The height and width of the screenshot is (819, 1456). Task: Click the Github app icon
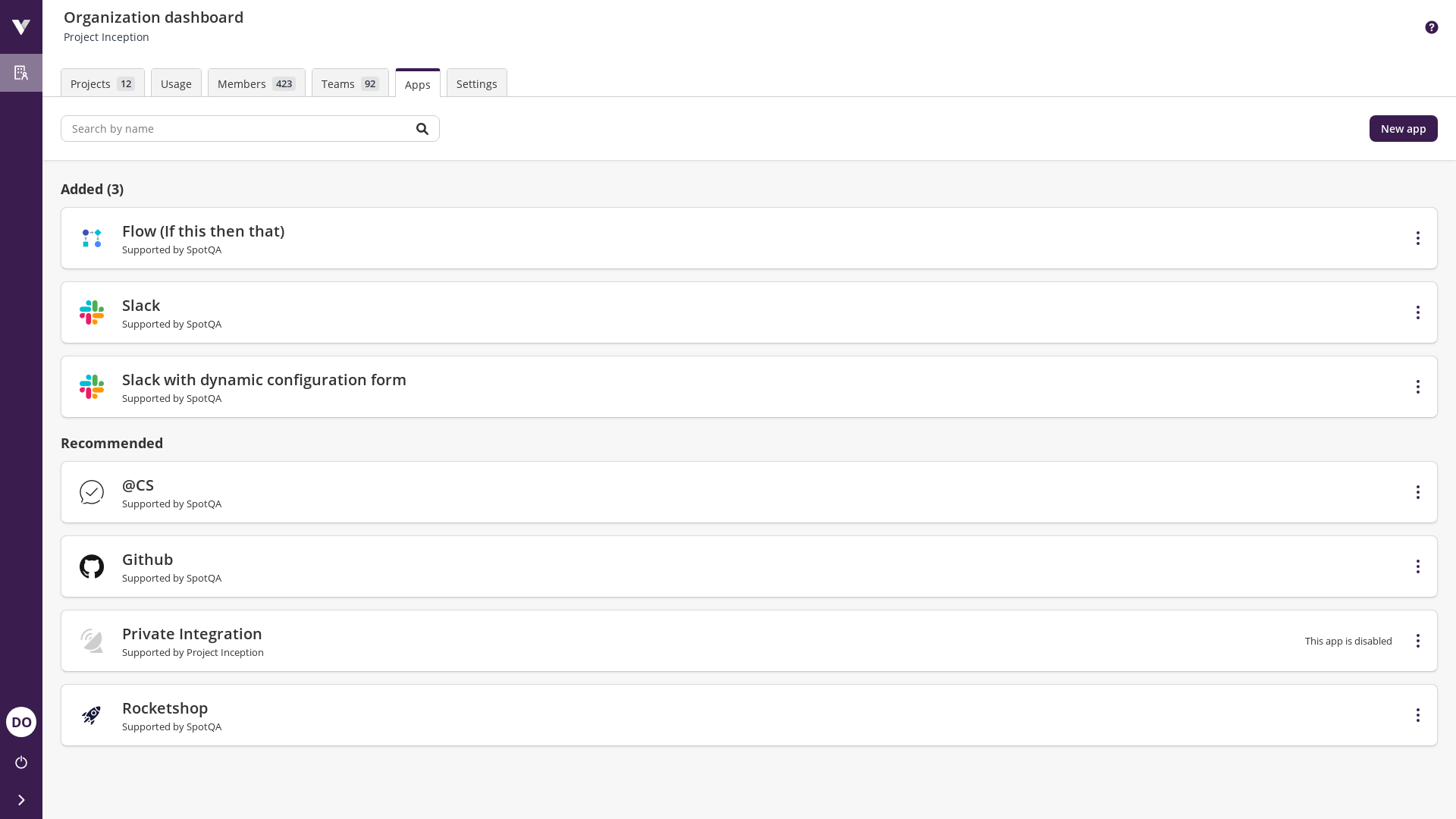coord(91,566)
